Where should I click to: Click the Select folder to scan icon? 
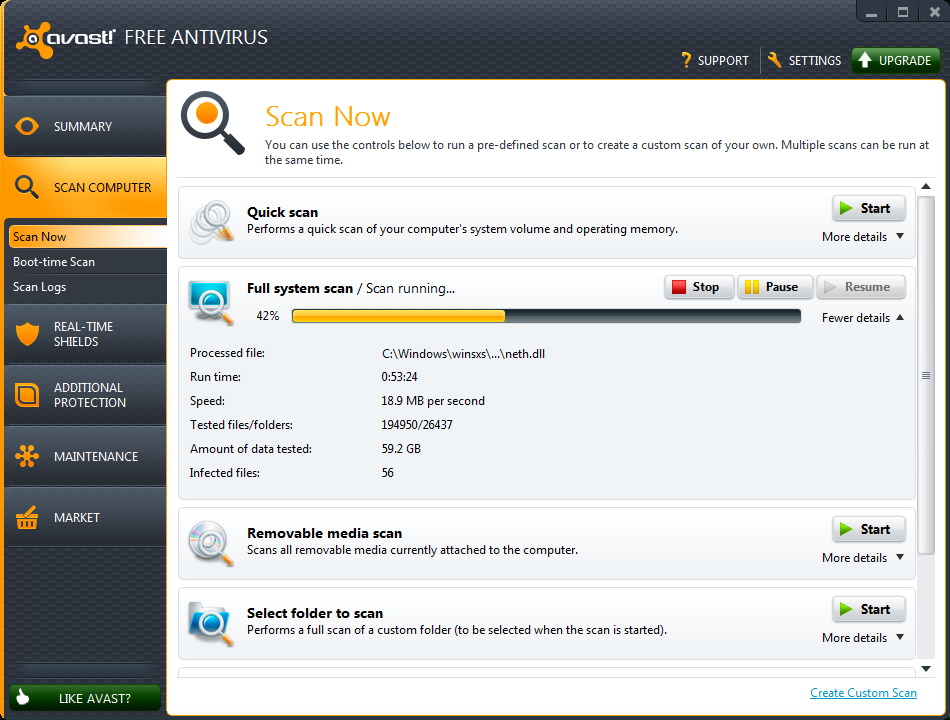pos(210,623)
